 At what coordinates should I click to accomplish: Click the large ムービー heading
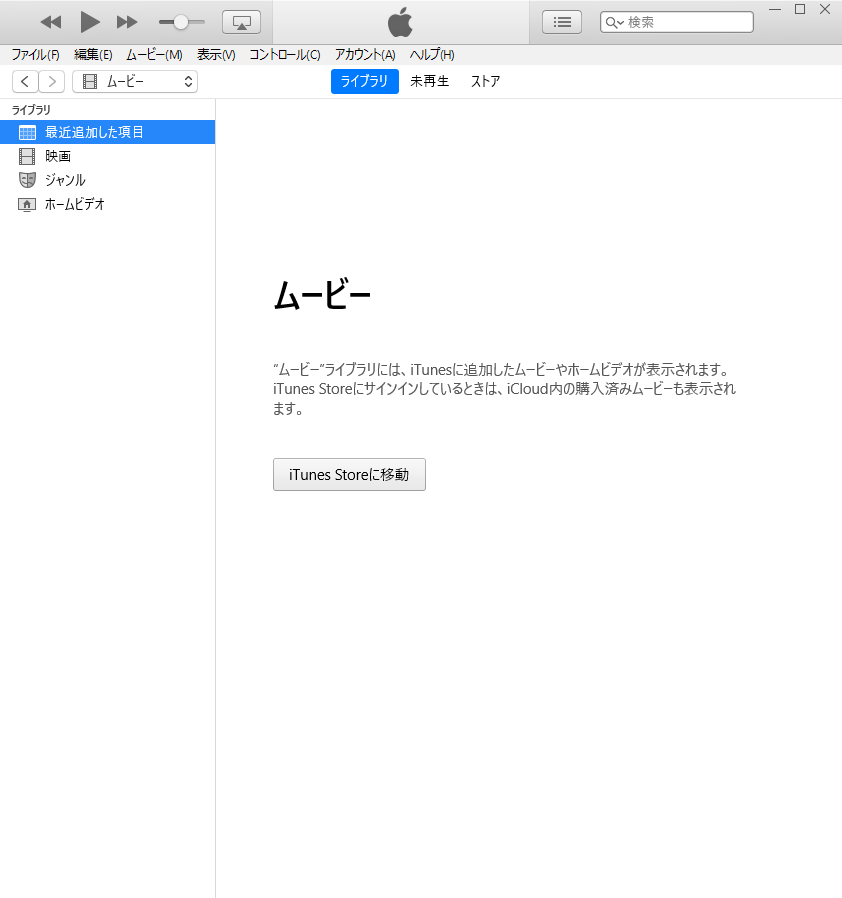point(322,295)
